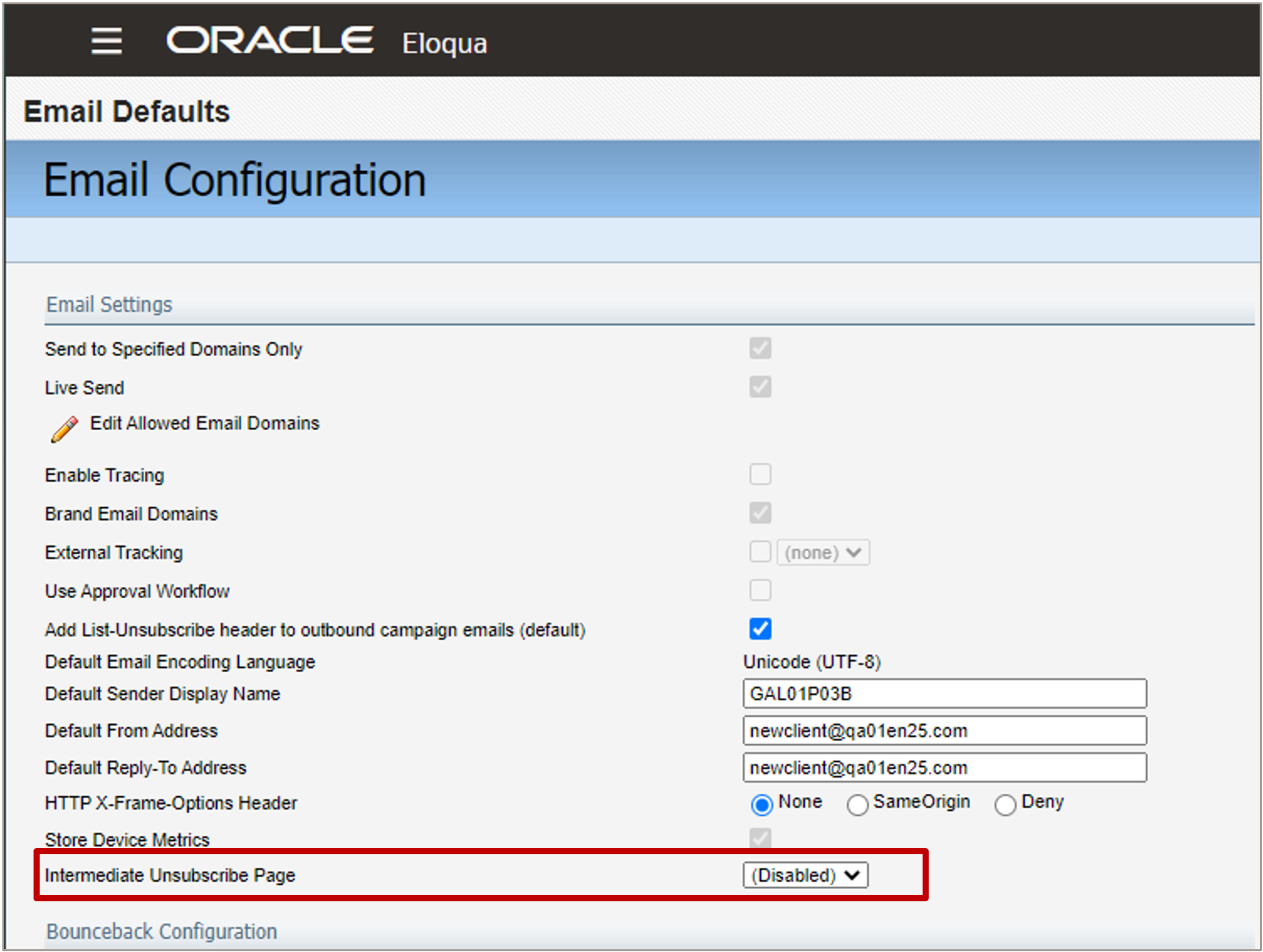The width and height of the screenshot is (1263, 952).
Task: Click the Default Reply-To Address field
Action: point(944,768)
